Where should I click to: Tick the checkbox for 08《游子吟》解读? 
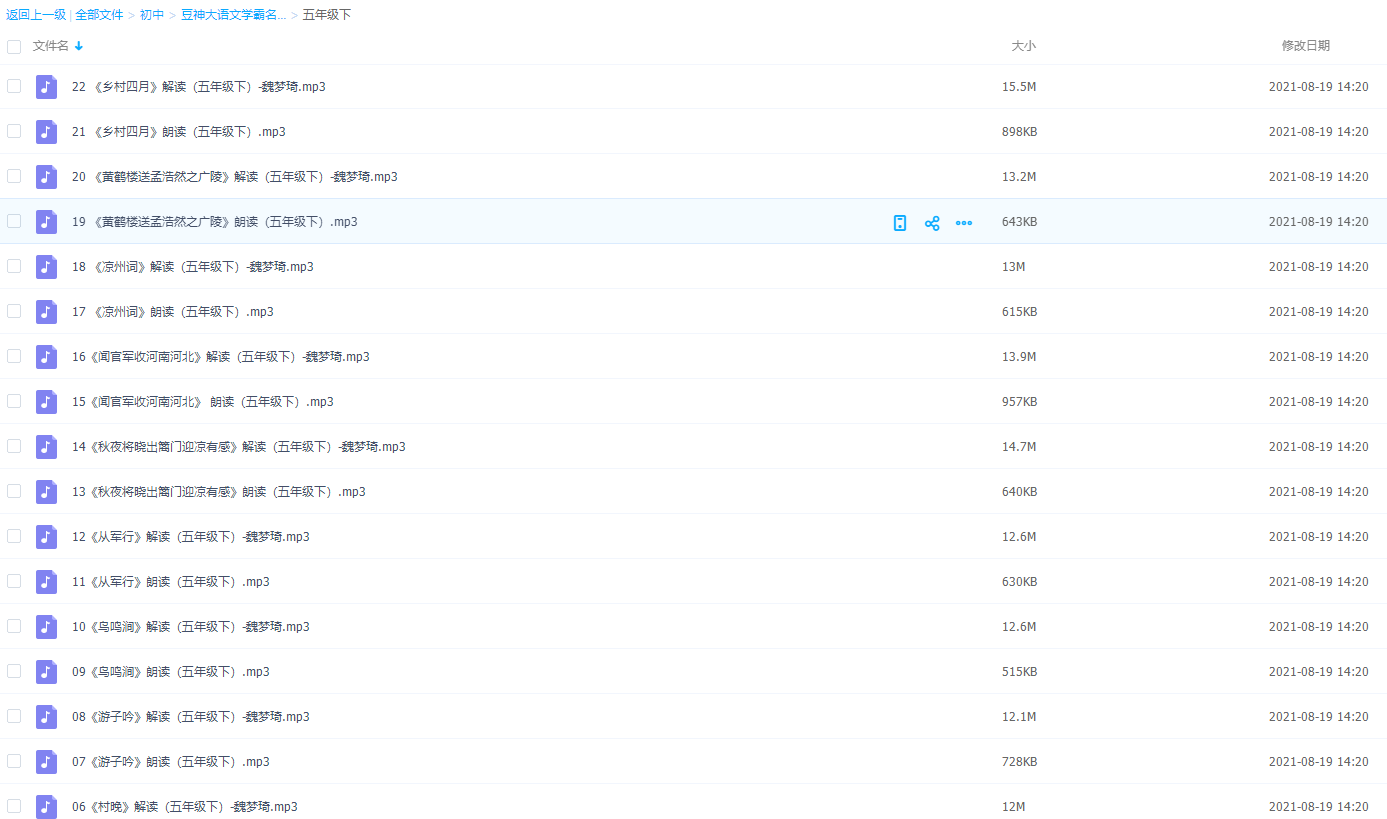[14, 716]
